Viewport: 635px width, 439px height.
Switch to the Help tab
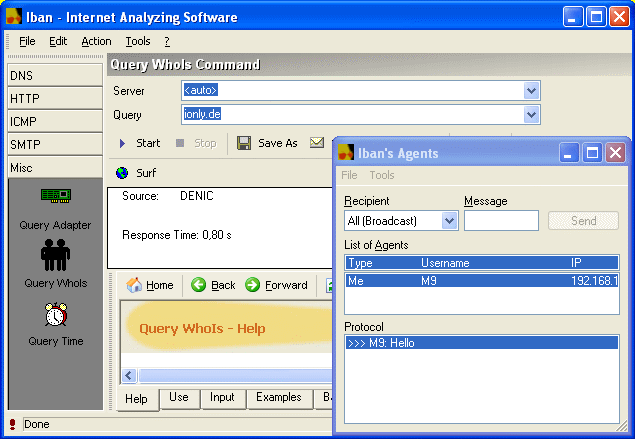[x=136, y=399]
